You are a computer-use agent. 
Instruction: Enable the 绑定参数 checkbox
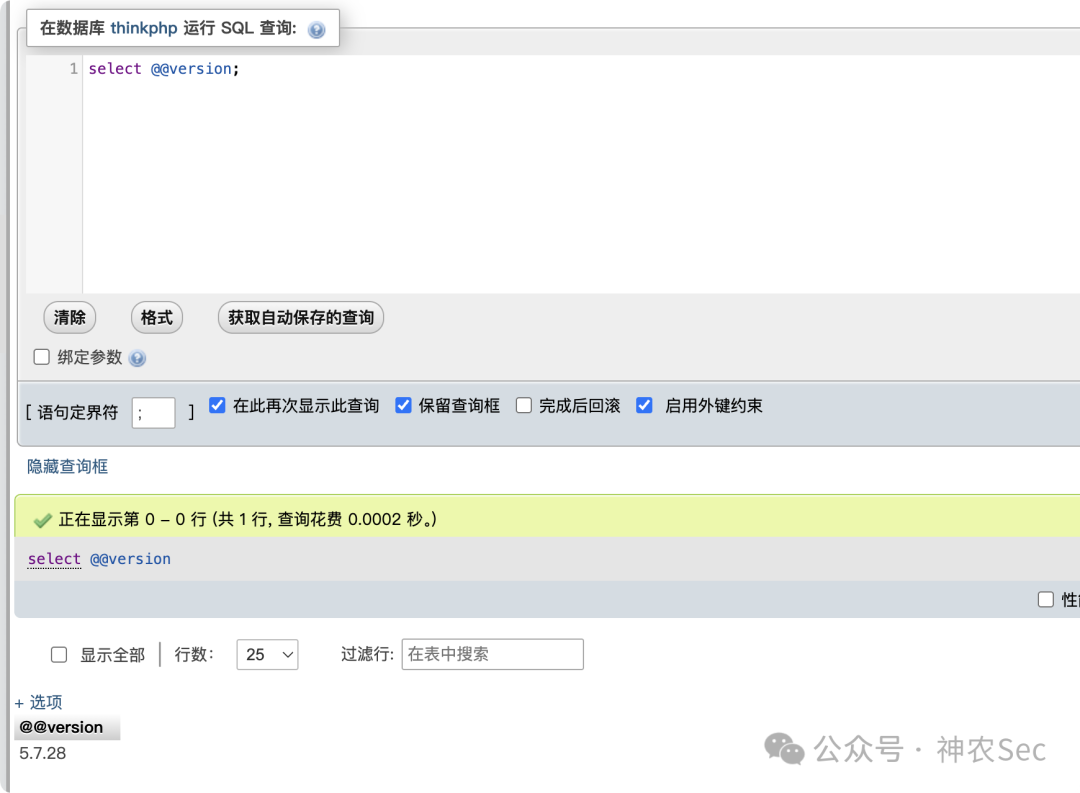41,357
